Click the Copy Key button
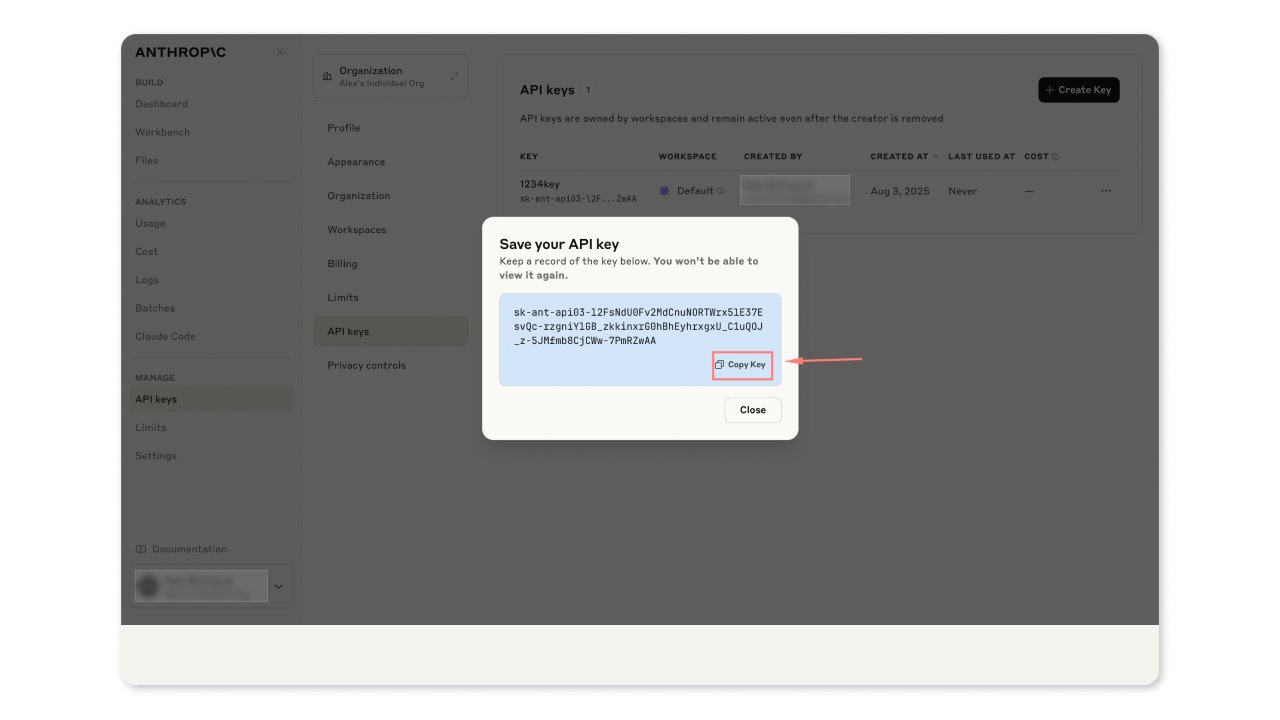This screenshot has width=1280, height=720. [742, 365]
